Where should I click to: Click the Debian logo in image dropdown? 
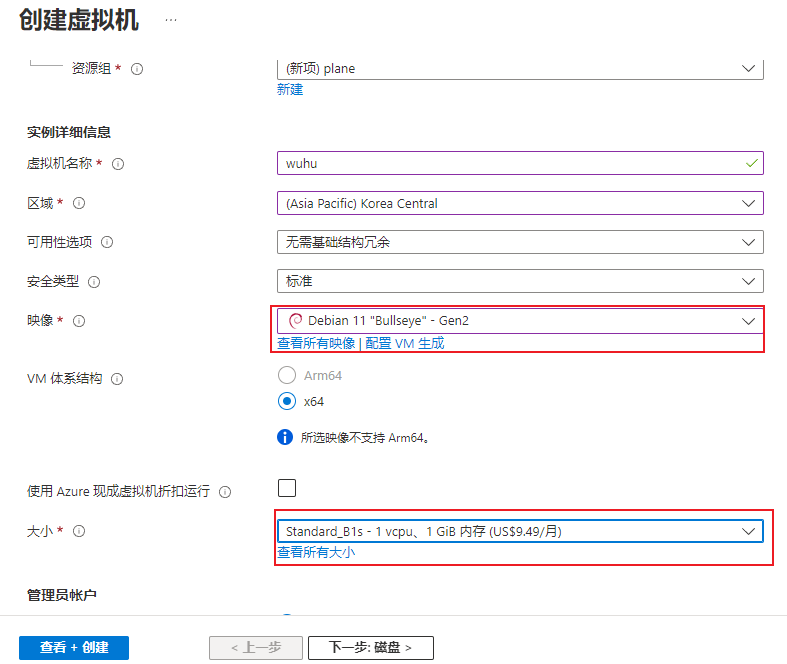coord(296,320)
